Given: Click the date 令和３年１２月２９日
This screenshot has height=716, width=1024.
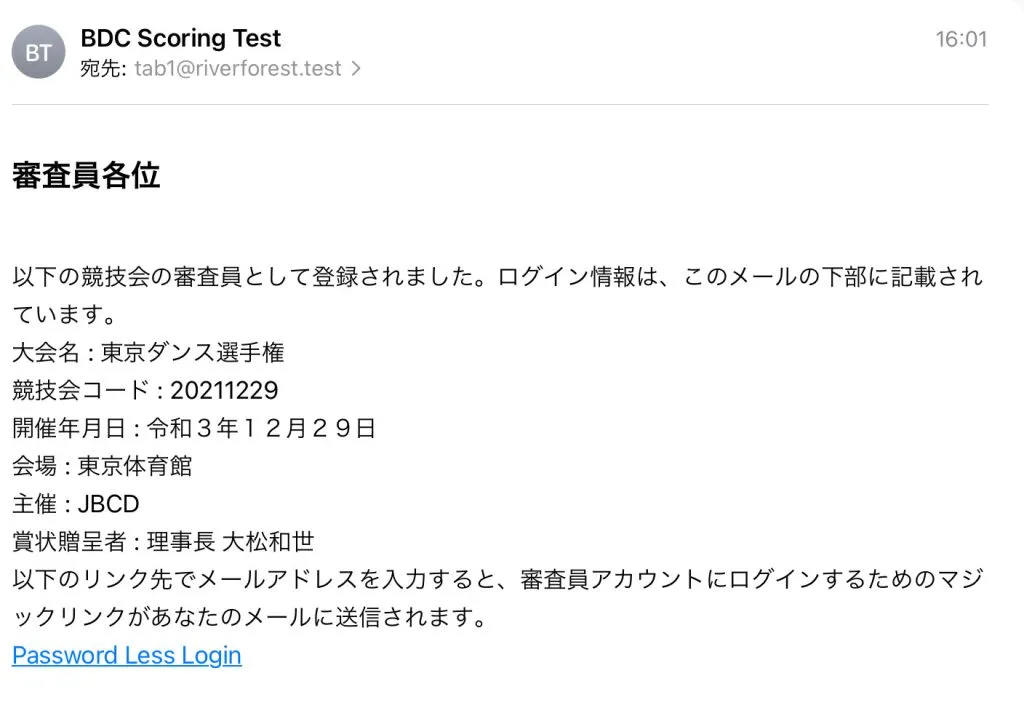Looking at the screenshot, I should coord(261,428).
